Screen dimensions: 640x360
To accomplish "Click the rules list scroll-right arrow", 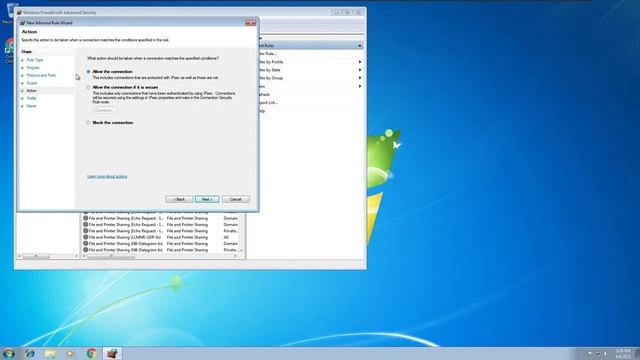I will 236,256.
